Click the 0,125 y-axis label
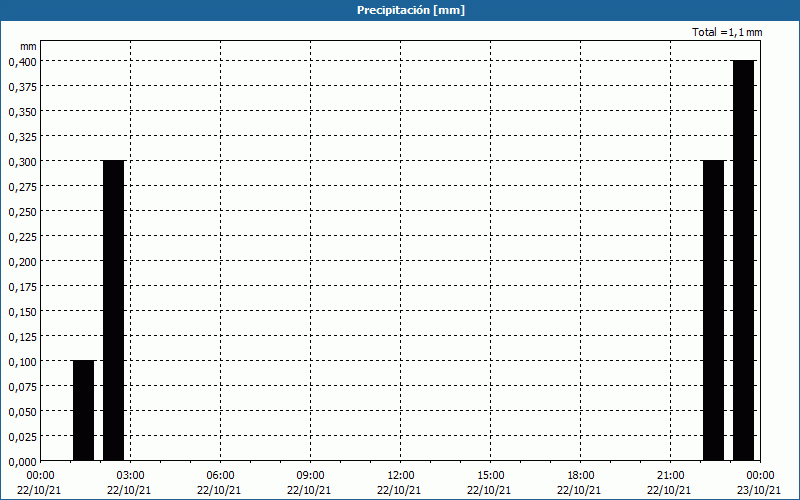This screenshot has height=500, width=800. coord(22,337)
